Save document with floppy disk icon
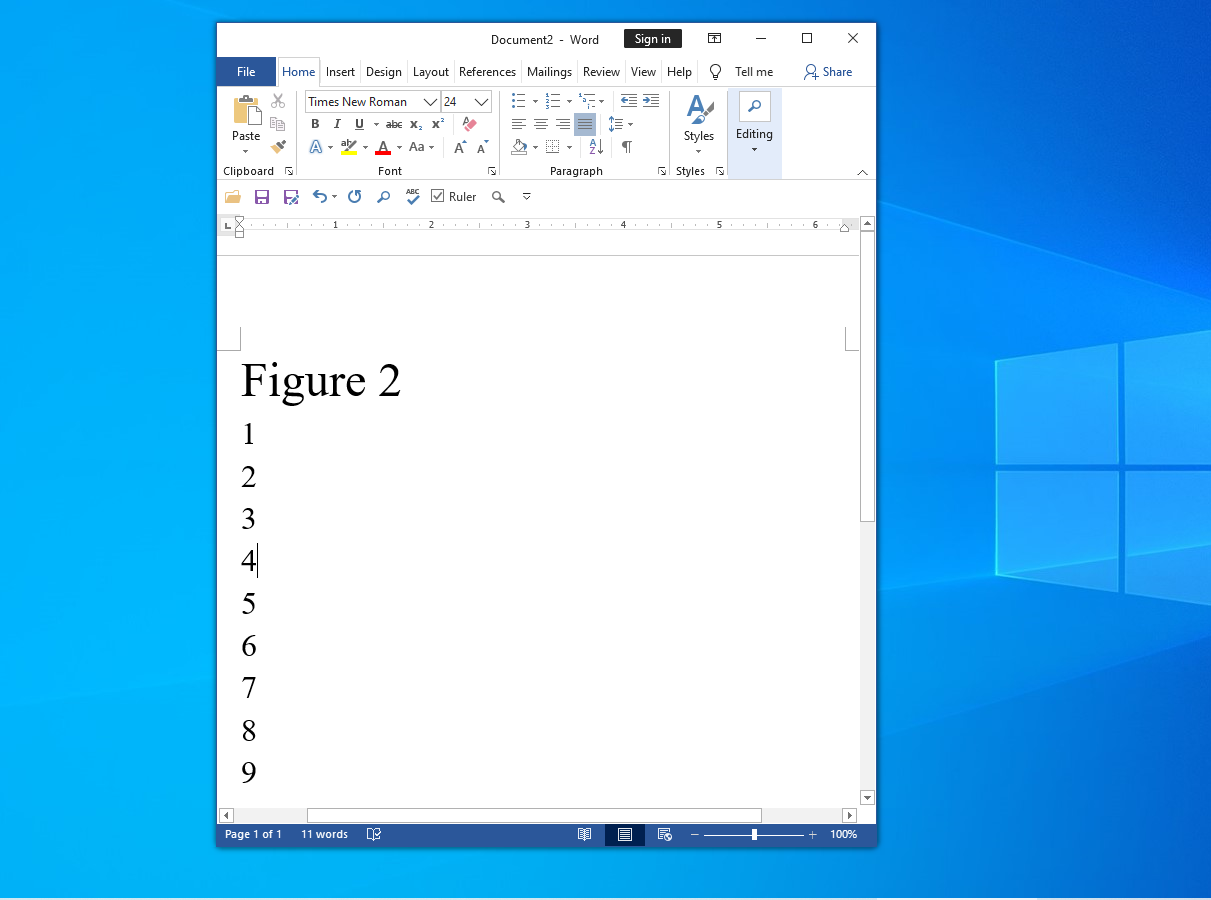1211x900 pixels. pos(262,197)
